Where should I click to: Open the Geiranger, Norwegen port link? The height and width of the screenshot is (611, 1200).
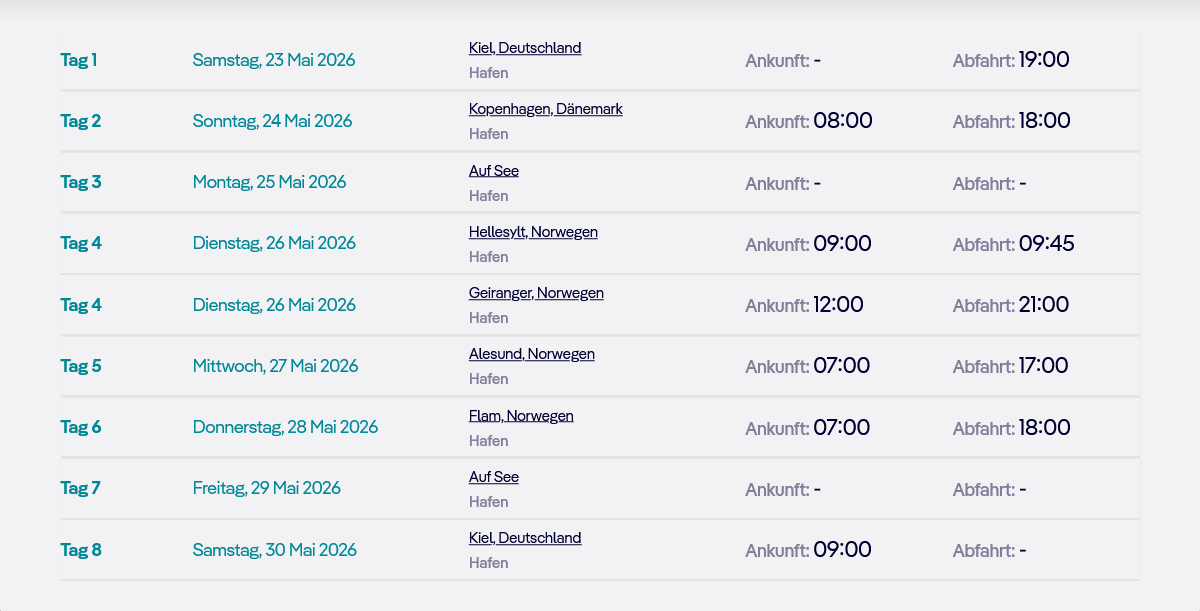pyautogui.click(x=536, y=293)
